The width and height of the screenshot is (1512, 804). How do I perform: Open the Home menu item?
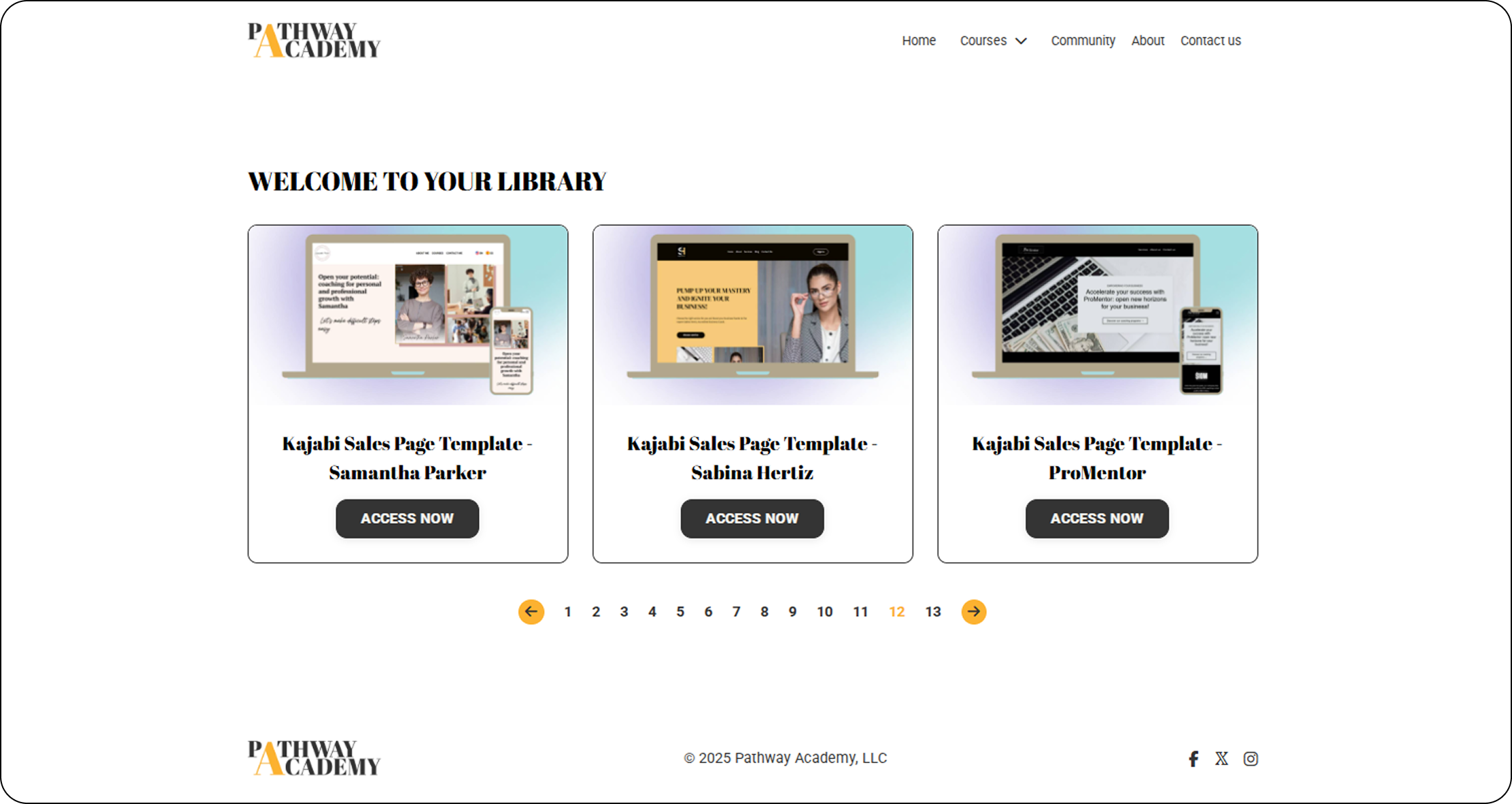click(919, 41)
